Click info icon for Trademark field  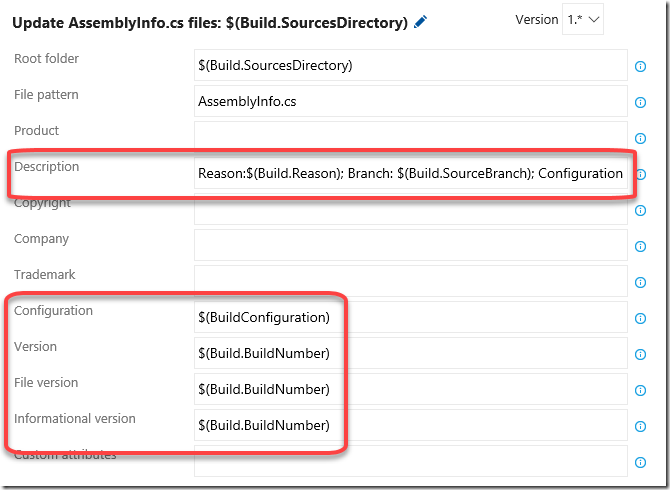(640, 282)
